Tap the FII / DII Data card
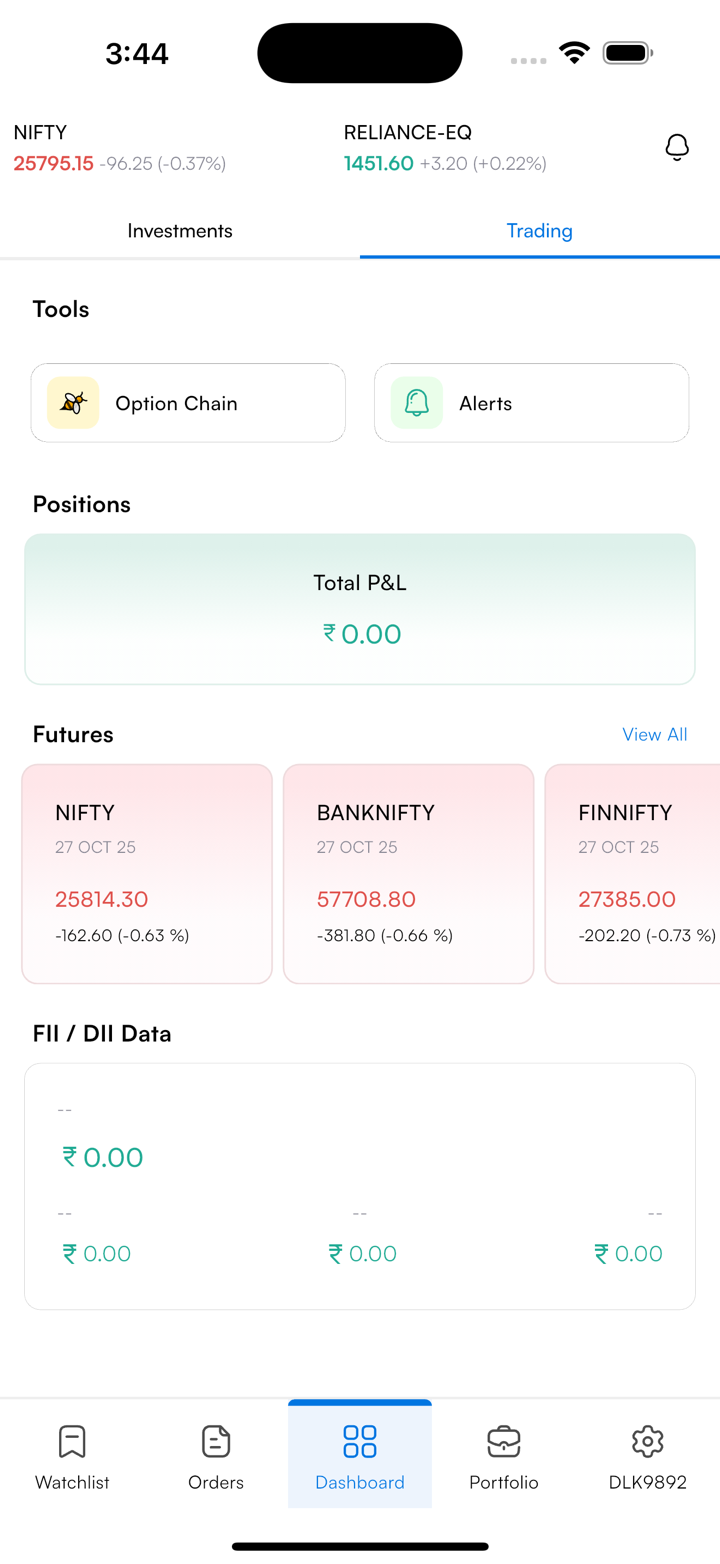 pos(360,1186)
